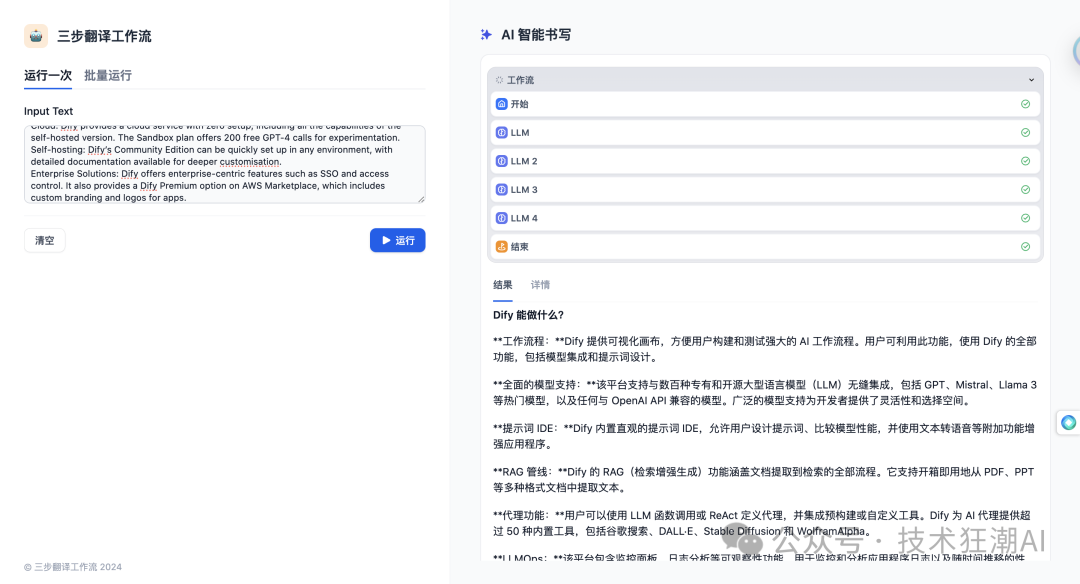Open the 结束 node row details
Image resolution: width=1080 pixels, height=584 pixels.
coord(765,247)
